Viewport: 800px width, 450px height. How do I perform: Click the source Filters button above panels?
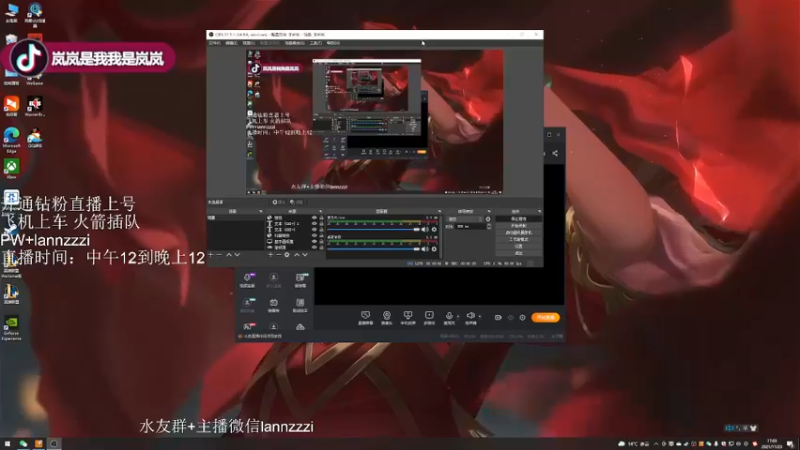tap(296, 202)
